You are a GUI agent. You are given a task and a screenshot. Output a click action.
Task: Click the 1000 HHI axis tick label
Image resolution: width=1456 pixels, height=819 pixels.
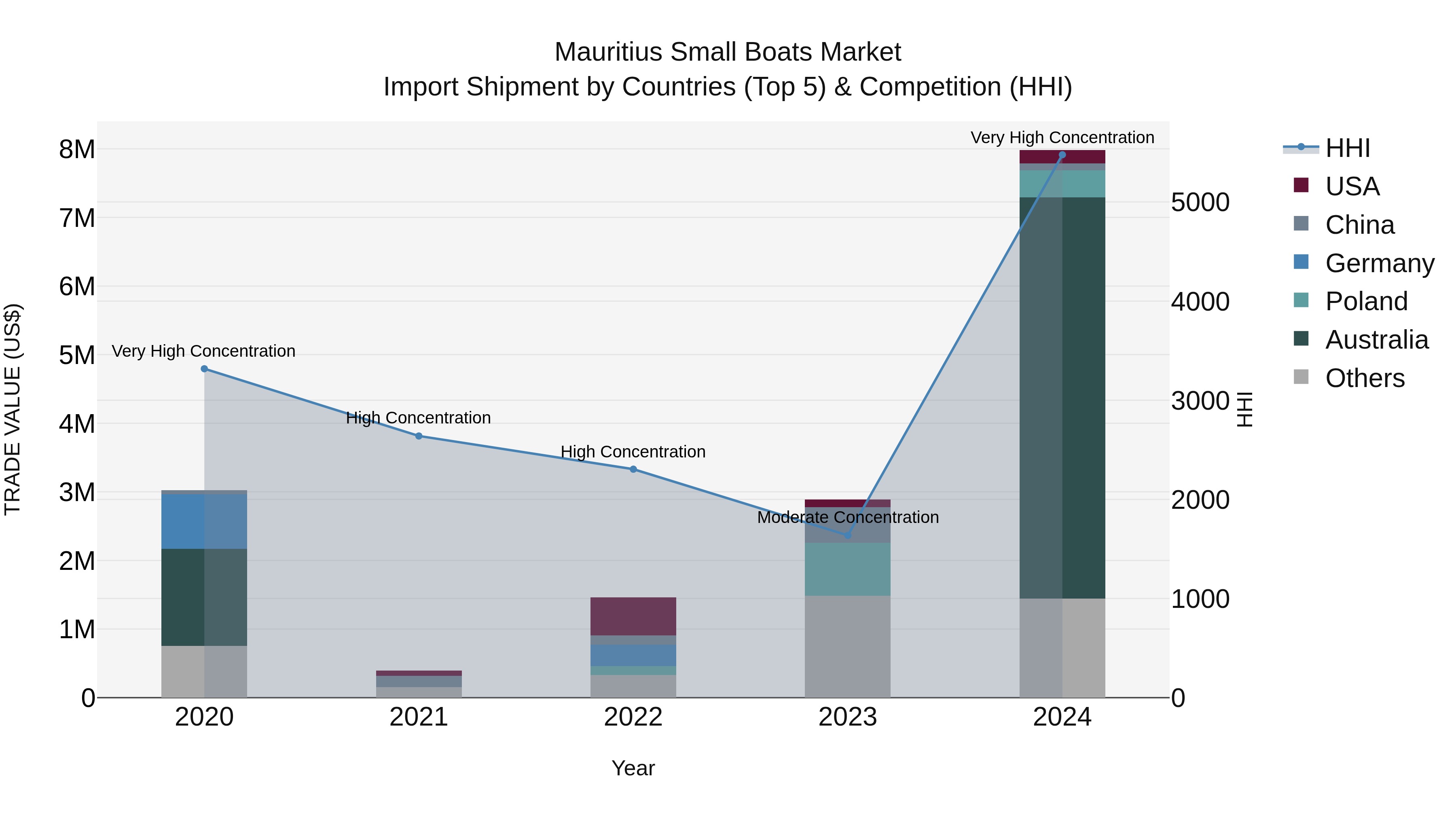pyautogui.click(x=1200, y=599)
